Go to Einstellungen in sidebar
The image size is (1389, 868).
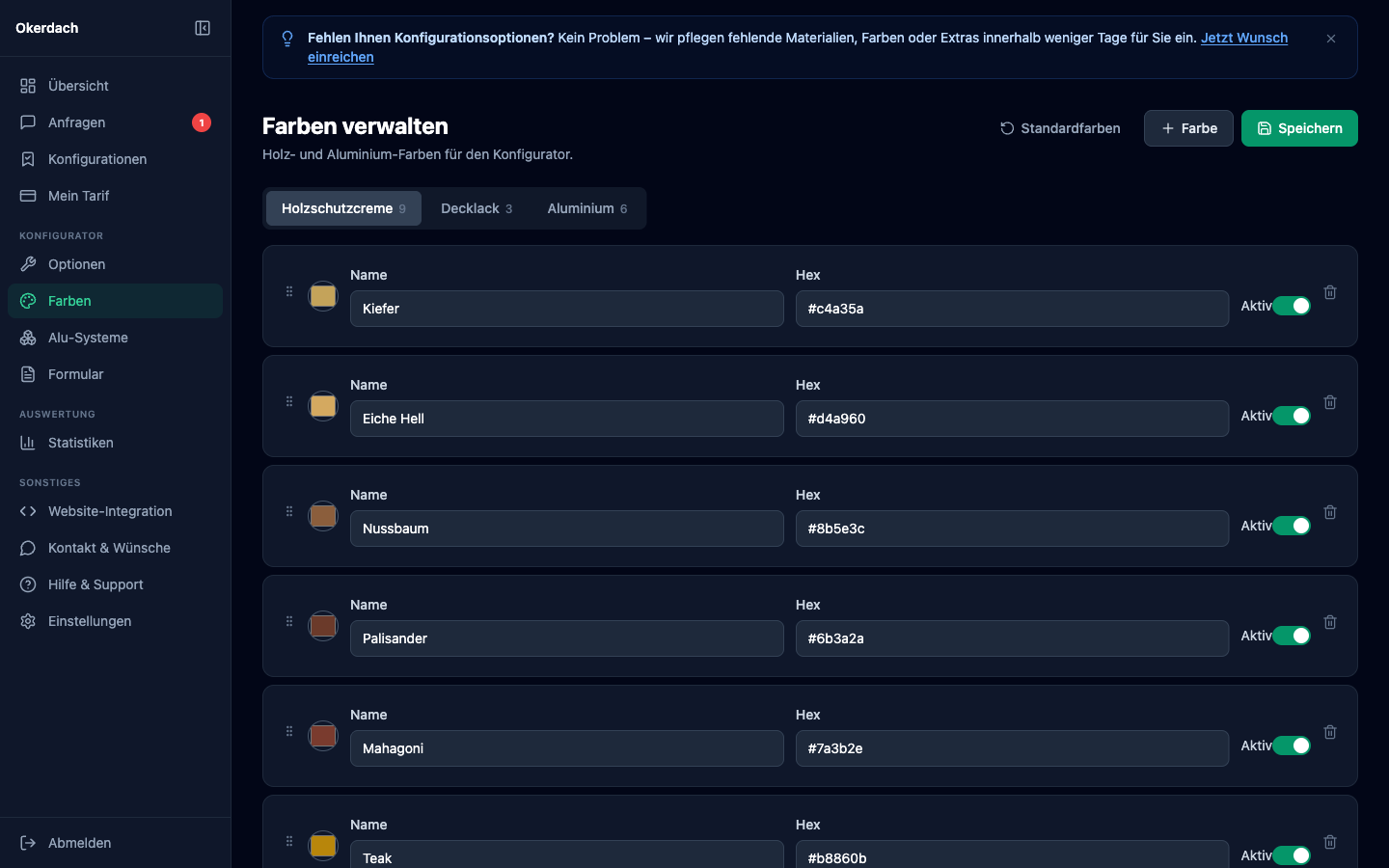point(90,621)
